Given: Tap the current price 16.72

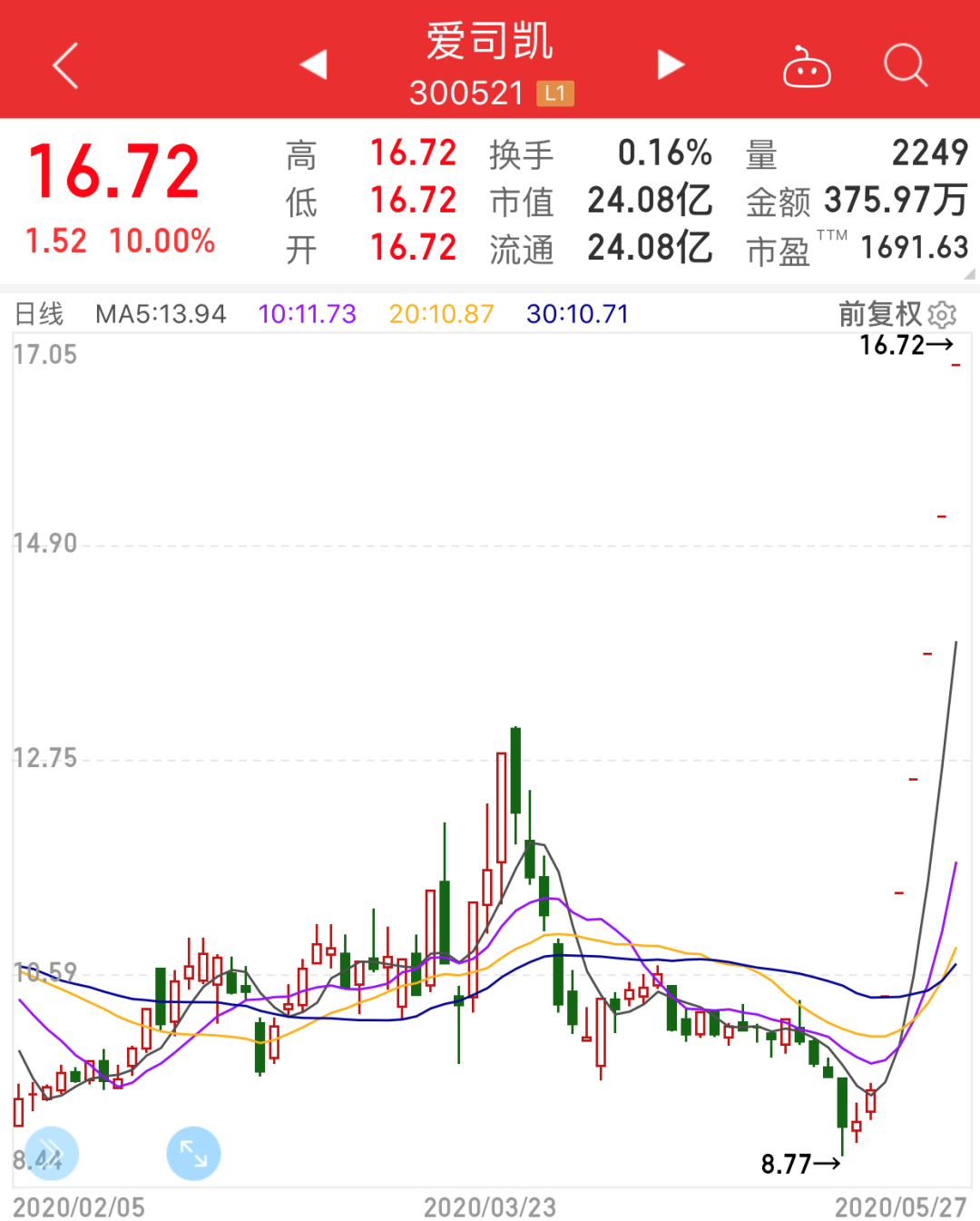Looking at the screenshot, I should [114, 171].
